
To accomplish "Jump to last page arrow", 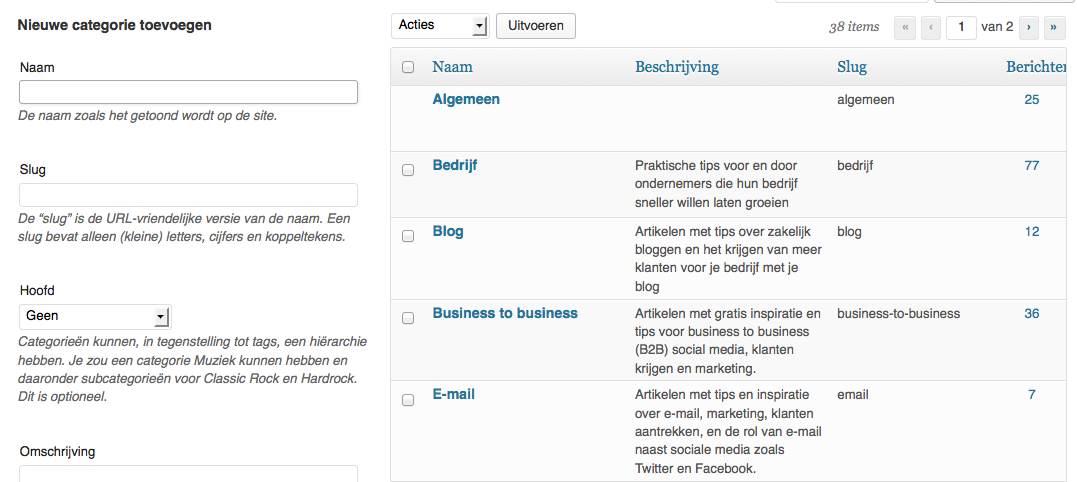I will [1052, 27].
